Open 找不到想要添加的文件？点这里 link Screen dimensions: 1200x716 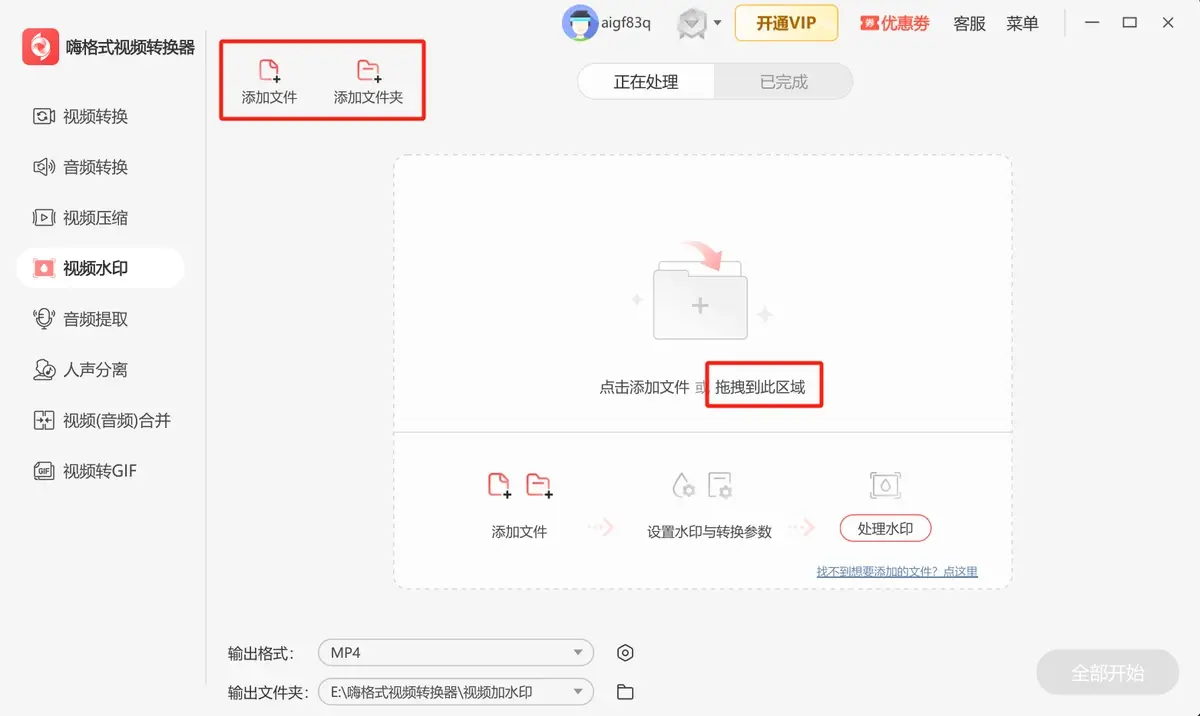coord(897,572)
